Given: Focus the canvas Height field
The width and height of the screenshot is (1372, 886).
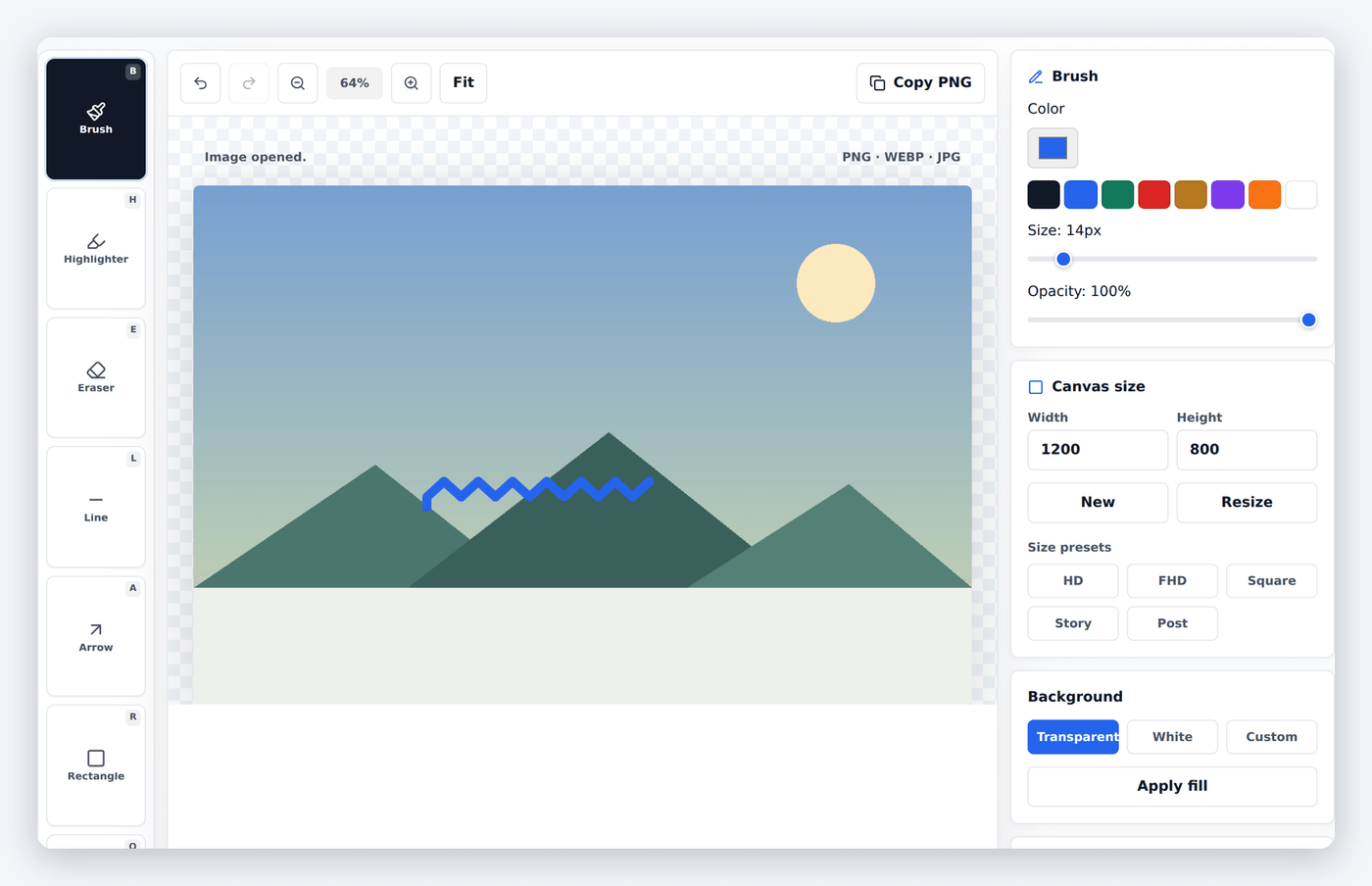Looking at the screenshot, I should [x=1247, y=450].
